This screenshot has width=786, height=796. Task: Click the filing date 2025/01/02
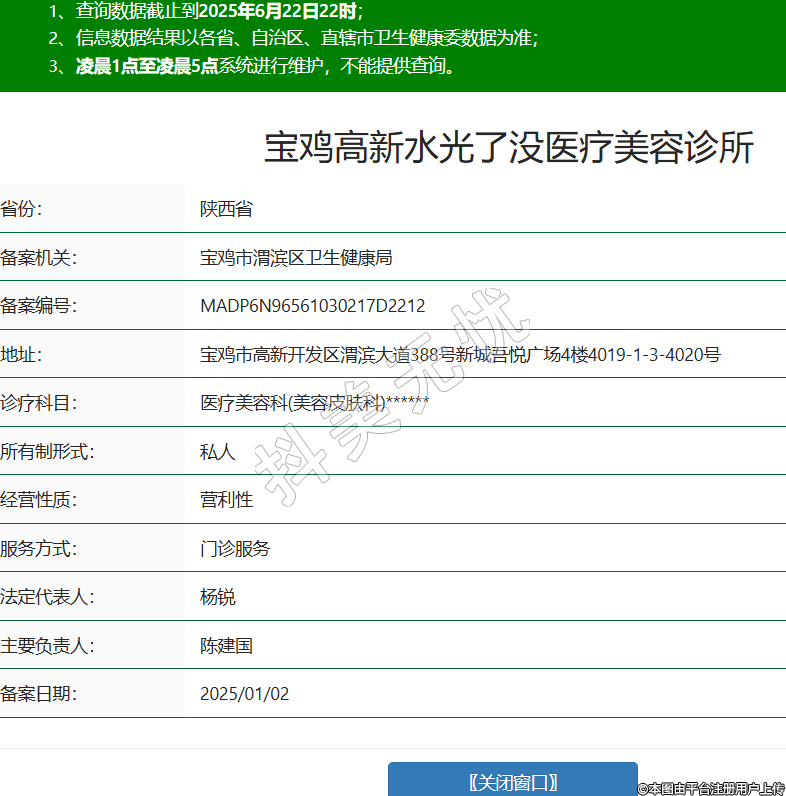244,694
